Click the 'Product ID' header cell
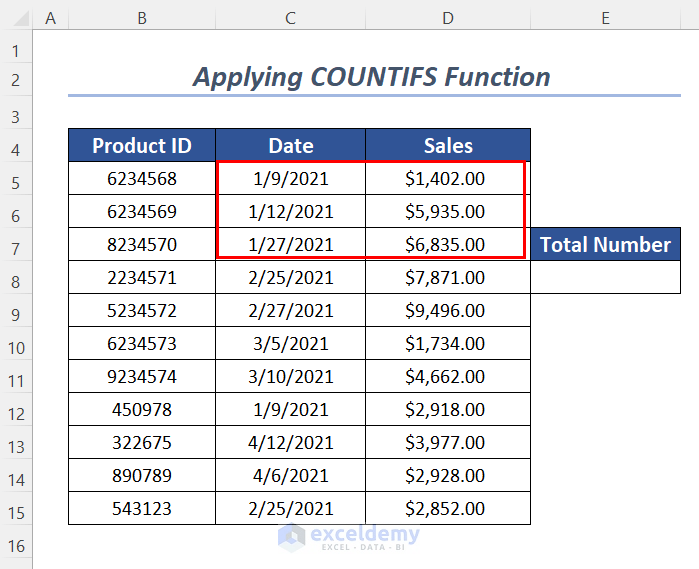 coord(142,145)
